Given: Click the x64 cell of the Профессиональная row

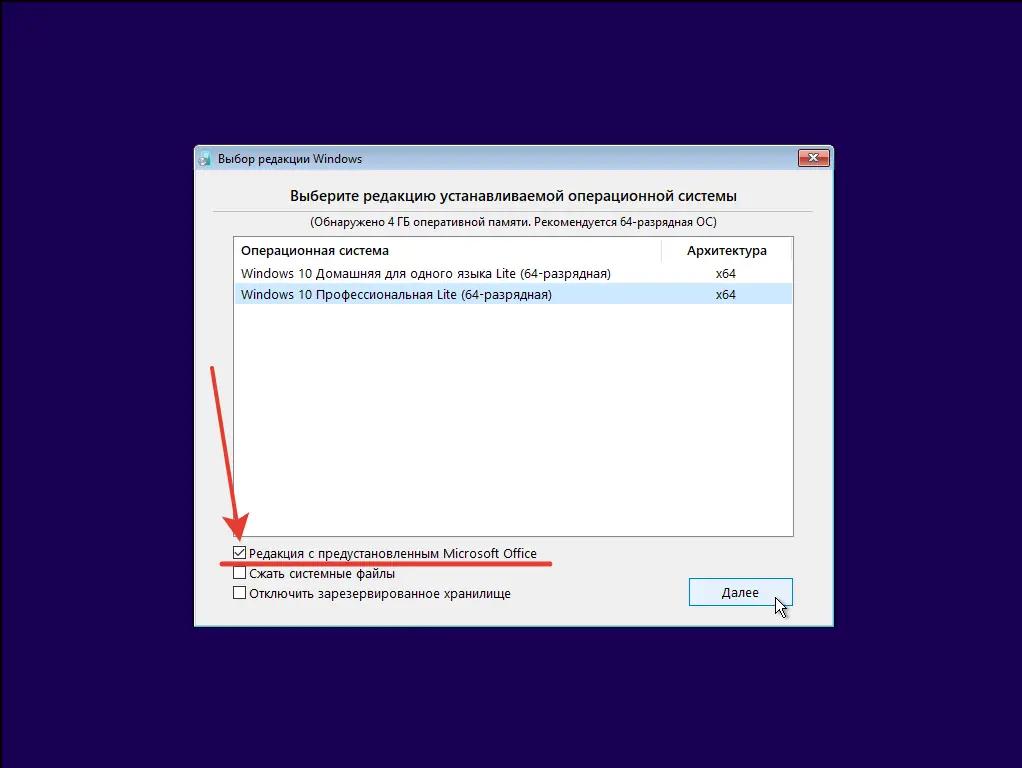Looking at the screenshot, I should (725, 295).
